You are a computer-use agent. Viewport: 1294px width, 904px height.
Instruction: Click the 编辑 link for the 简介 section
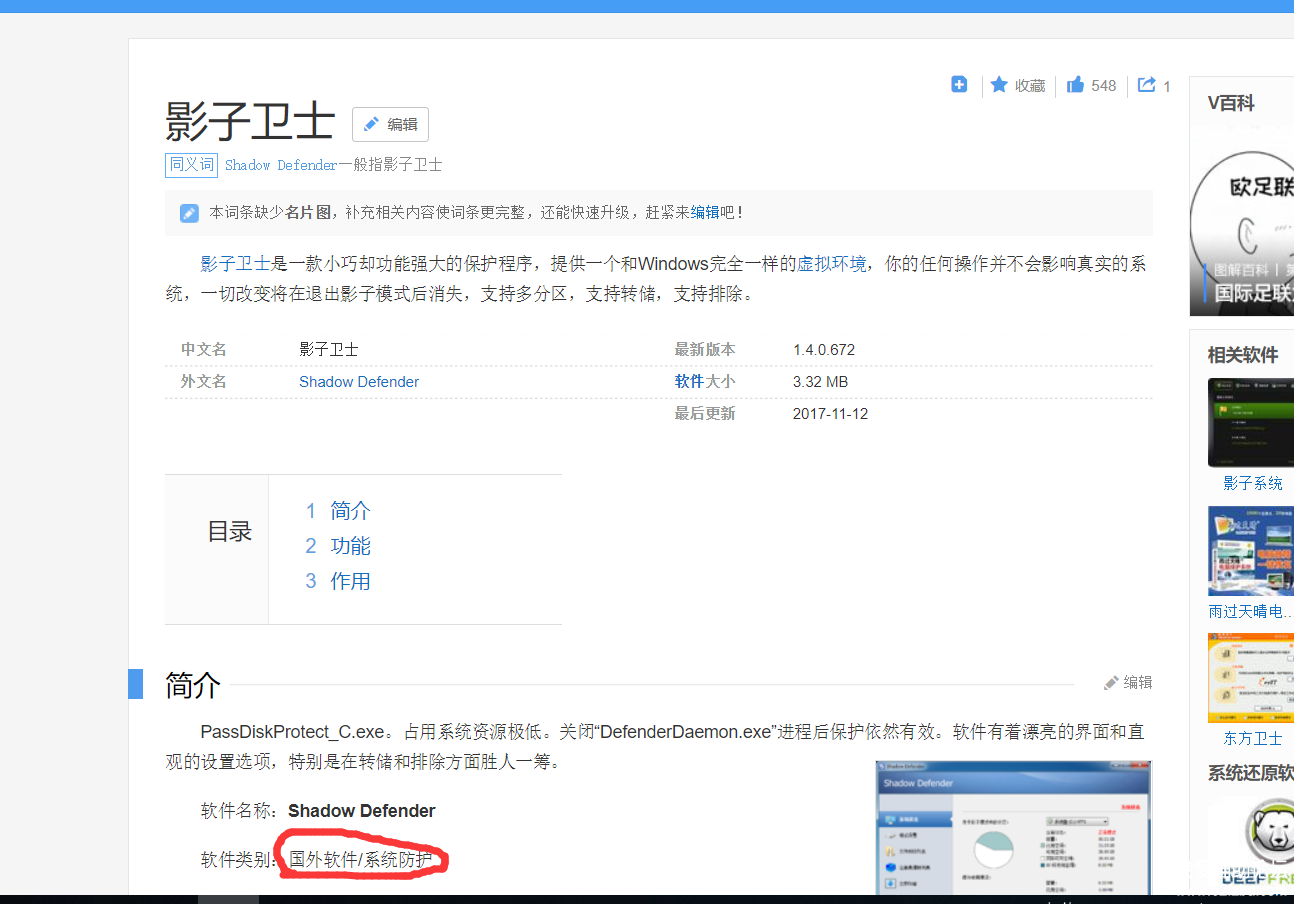(x=1128, y=682)
